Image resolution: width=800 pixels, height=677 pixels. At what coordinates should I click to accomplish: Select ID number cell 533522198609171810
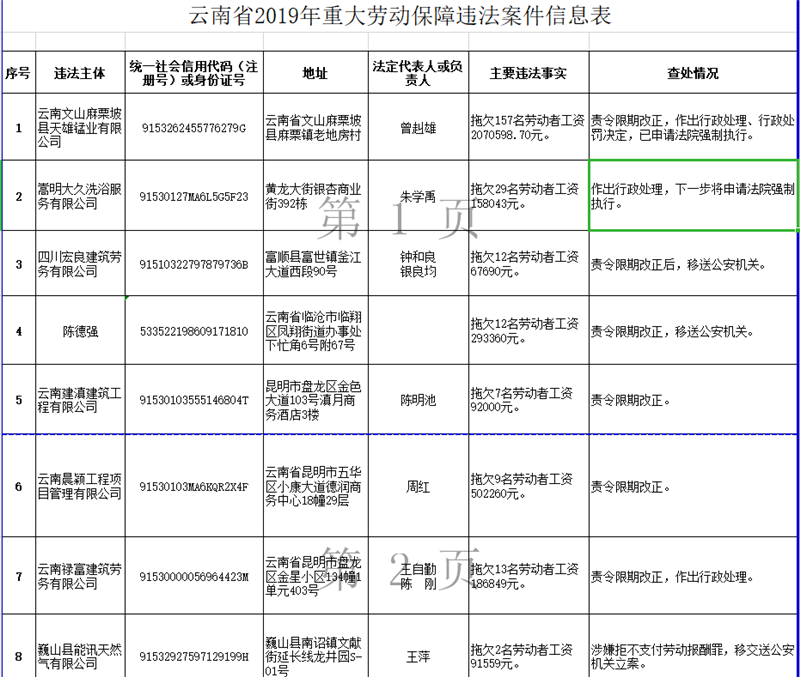[194, 331]
